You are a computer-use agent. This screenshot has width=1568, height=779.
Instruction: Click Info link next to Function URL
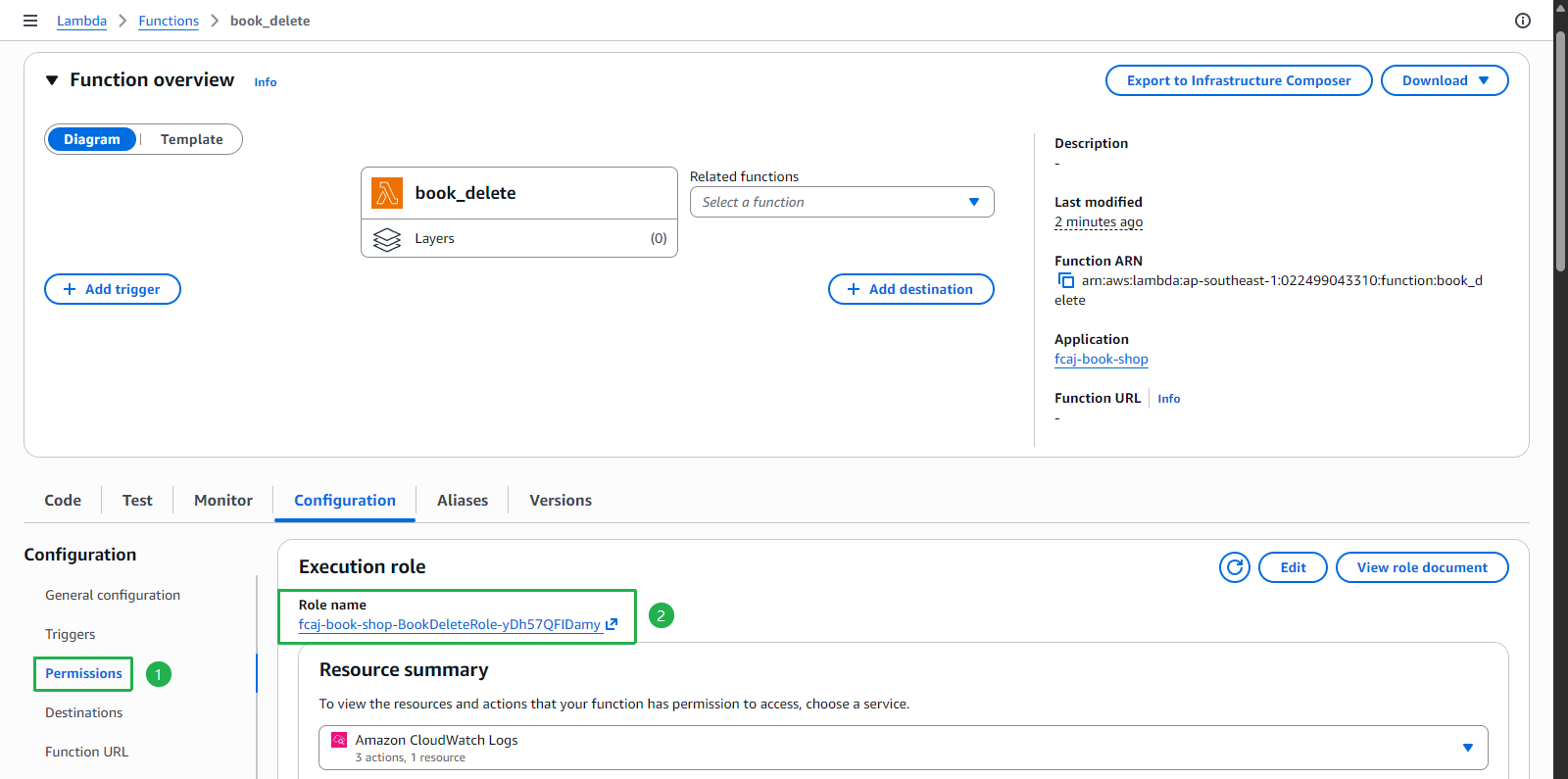(x=1169, y=399)
